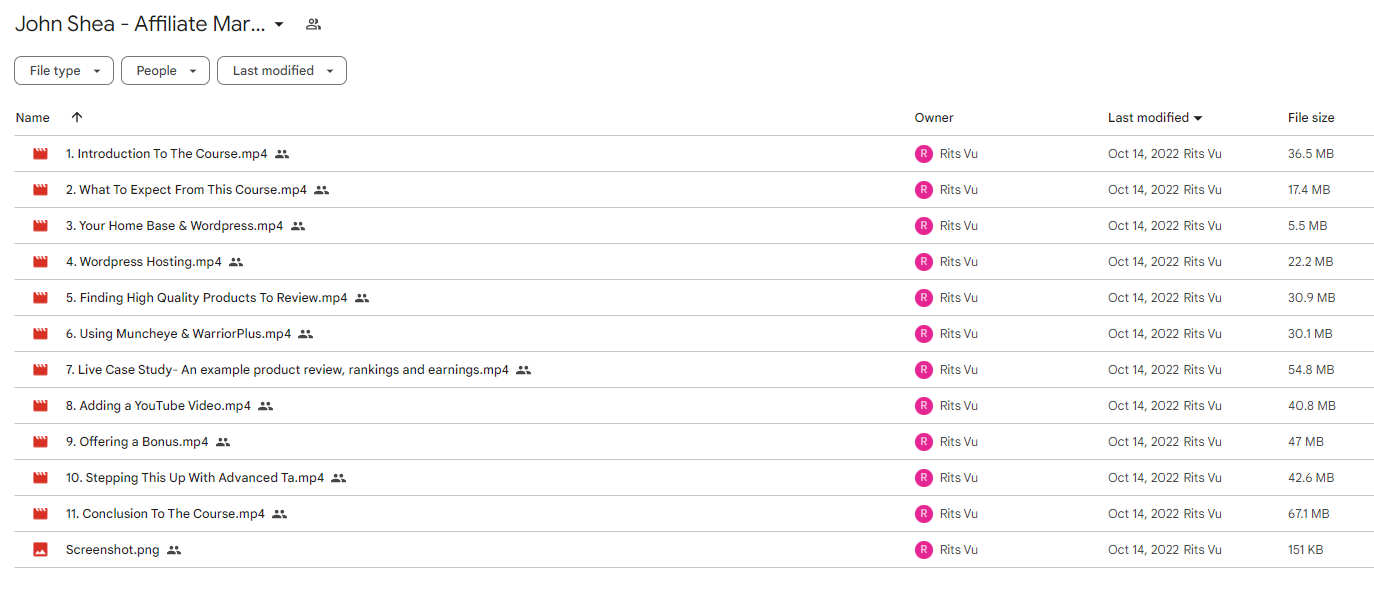Toggle the name sort direction arrow

[x=77, y=117]
